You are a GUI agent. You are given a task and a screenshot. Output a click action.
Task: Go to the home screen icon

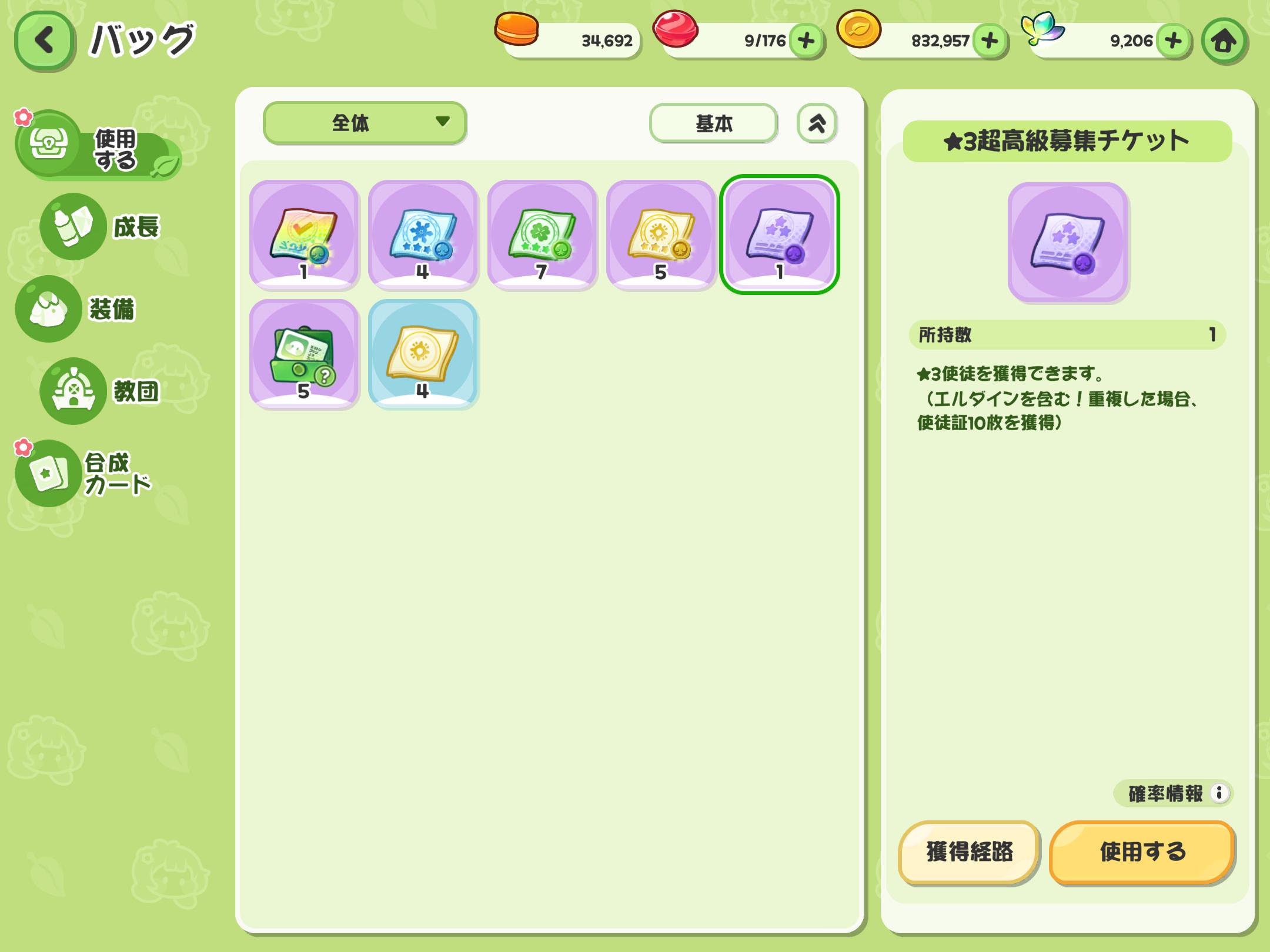pyautogui.click(x=1224, y=41)
